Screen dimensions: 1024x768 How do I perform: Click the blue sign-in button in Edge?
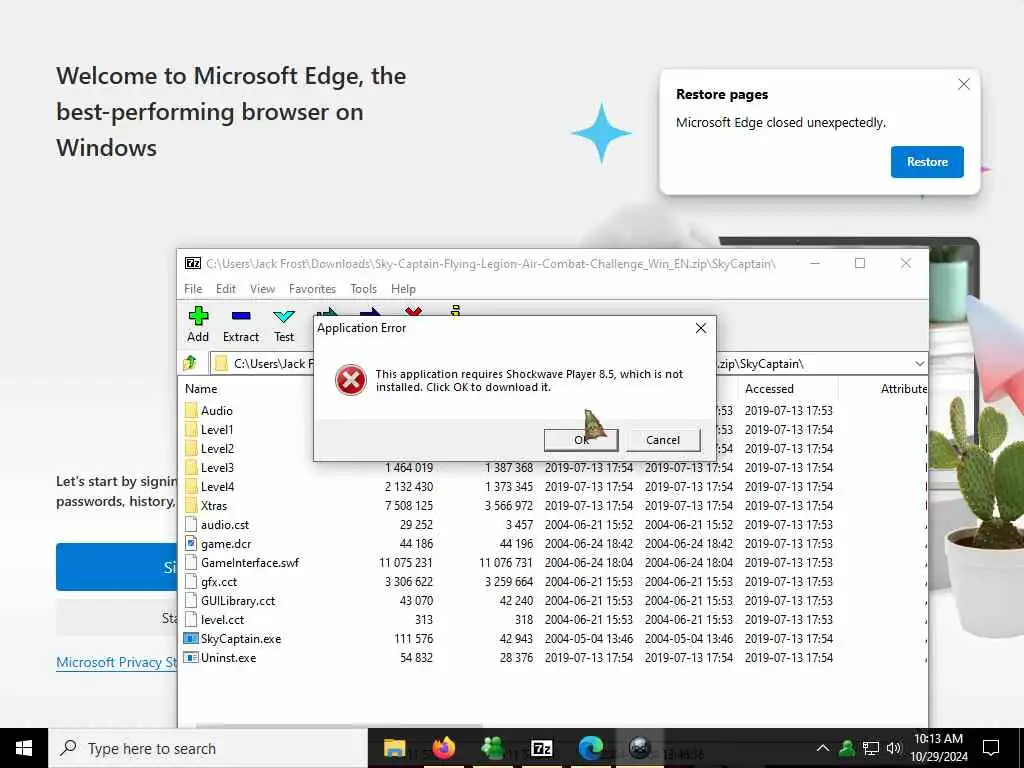[116, 567]
